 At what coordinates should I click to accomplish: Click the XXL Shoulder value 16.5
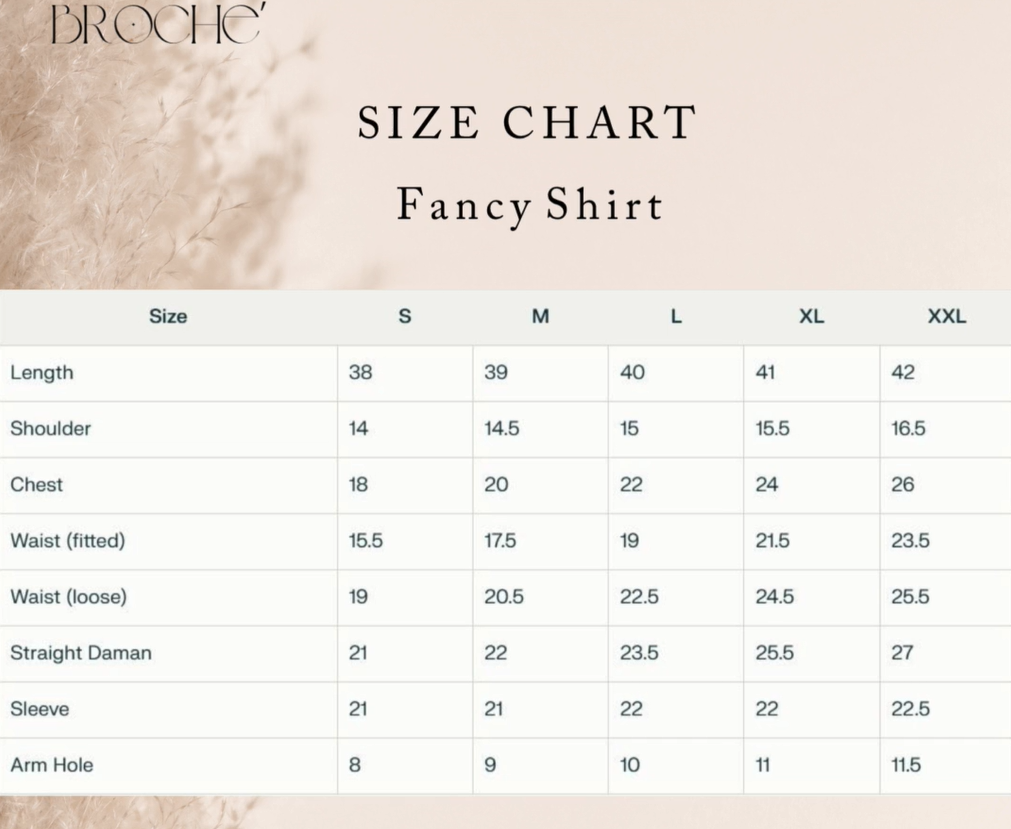coord(909,429)
